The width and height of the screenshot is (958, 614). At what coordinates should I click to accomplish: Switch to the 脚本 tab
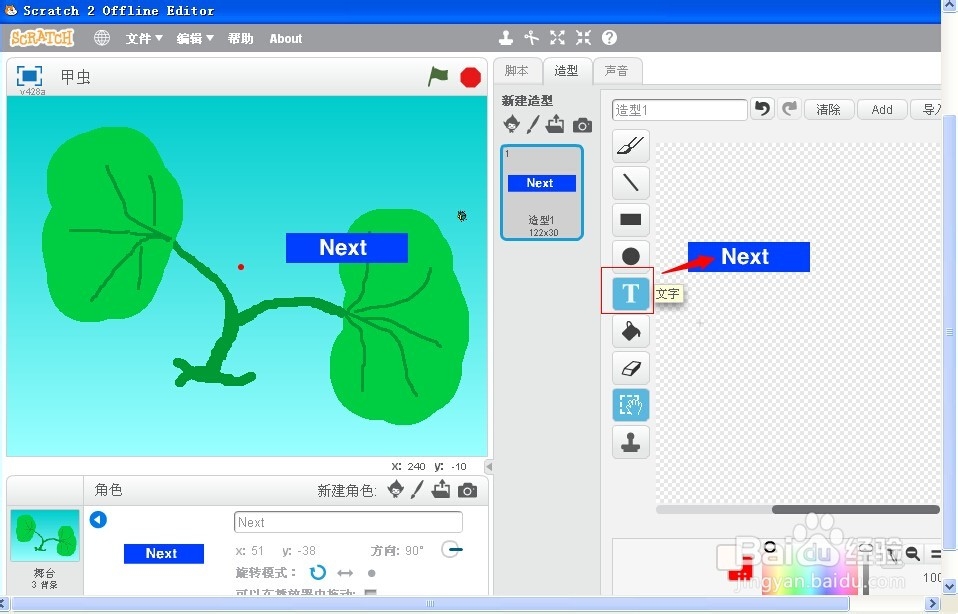517,71
